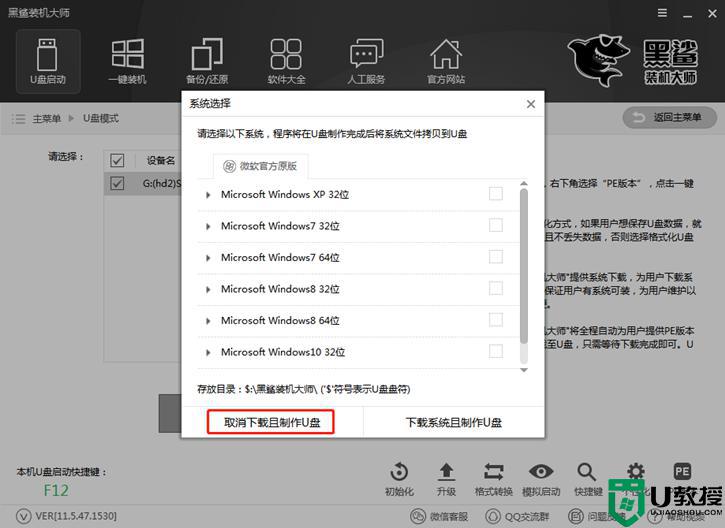Click the system list scrollbar thumb
The width and height of the screenshot is (725, 528).
(523, 266)
